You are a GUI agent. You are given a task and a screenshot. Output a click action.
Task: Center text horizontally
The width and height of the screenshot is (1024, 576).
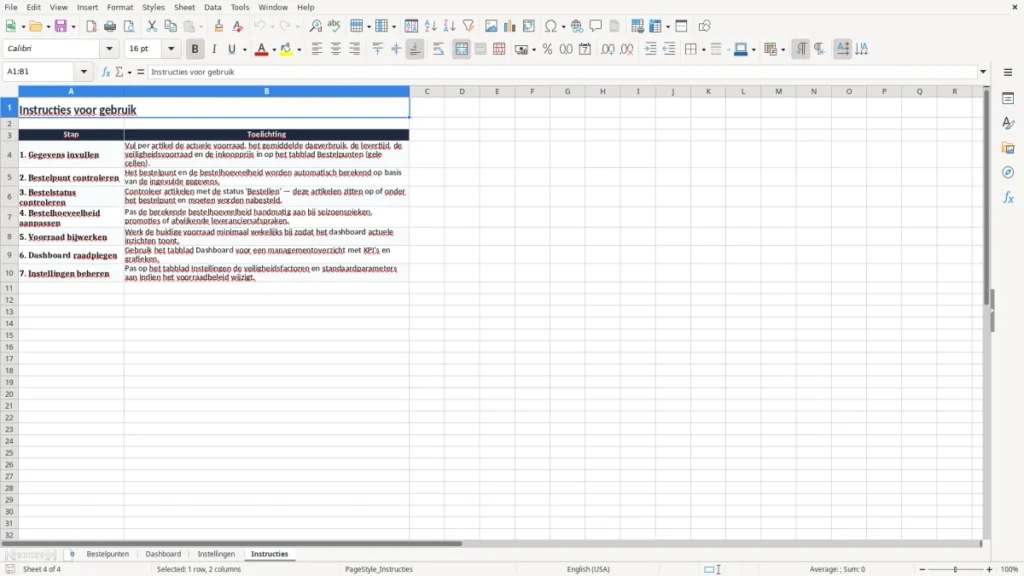pos(336,49)
